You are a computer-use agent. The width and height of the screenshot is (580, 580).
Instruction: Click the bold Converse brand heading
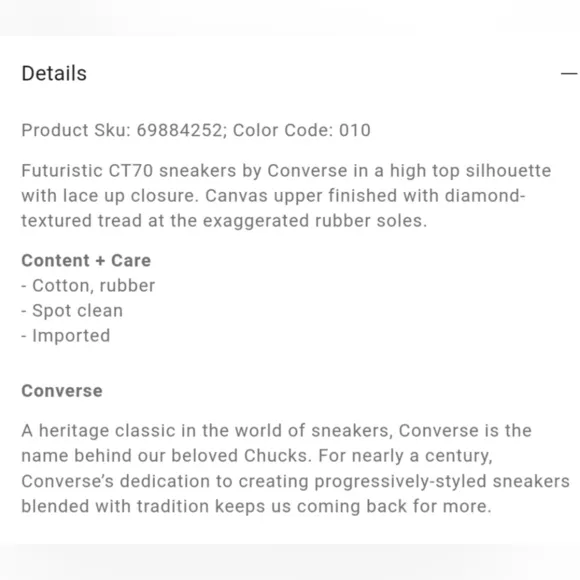point(62,391)
